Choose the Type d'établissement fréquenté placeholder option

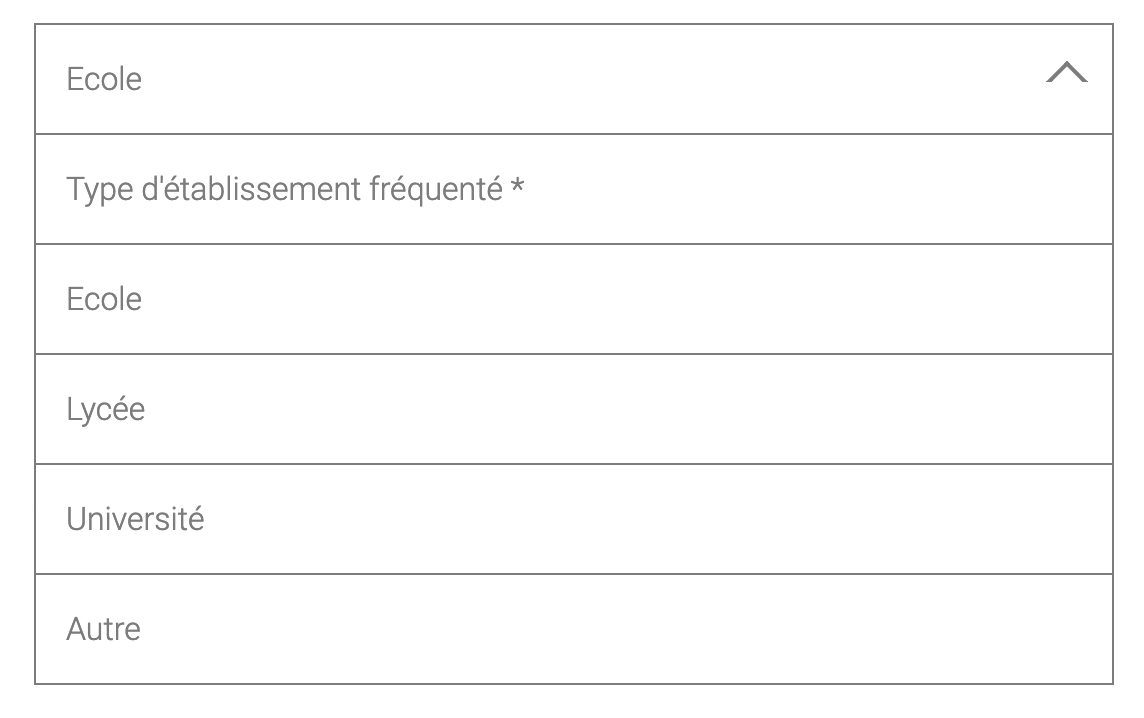[573, 189]
